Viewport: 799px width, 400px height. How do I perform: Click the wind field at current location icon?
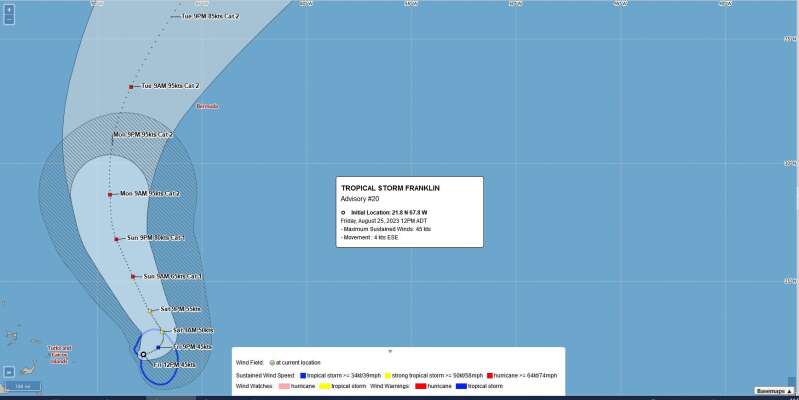pyautogui.click(x=272, y=363)
